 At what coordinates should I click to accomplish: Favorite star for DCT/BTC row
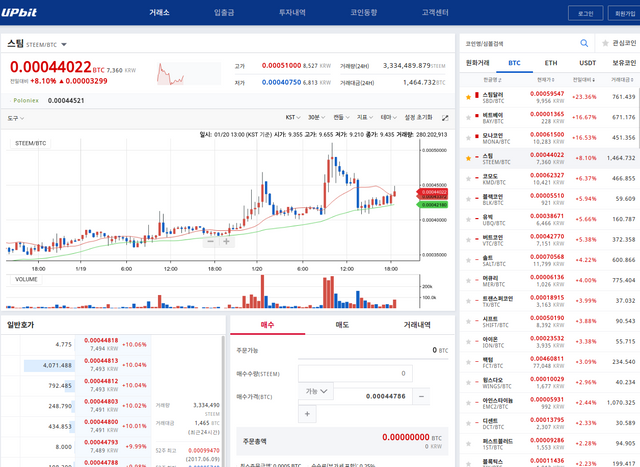(468, 424)
